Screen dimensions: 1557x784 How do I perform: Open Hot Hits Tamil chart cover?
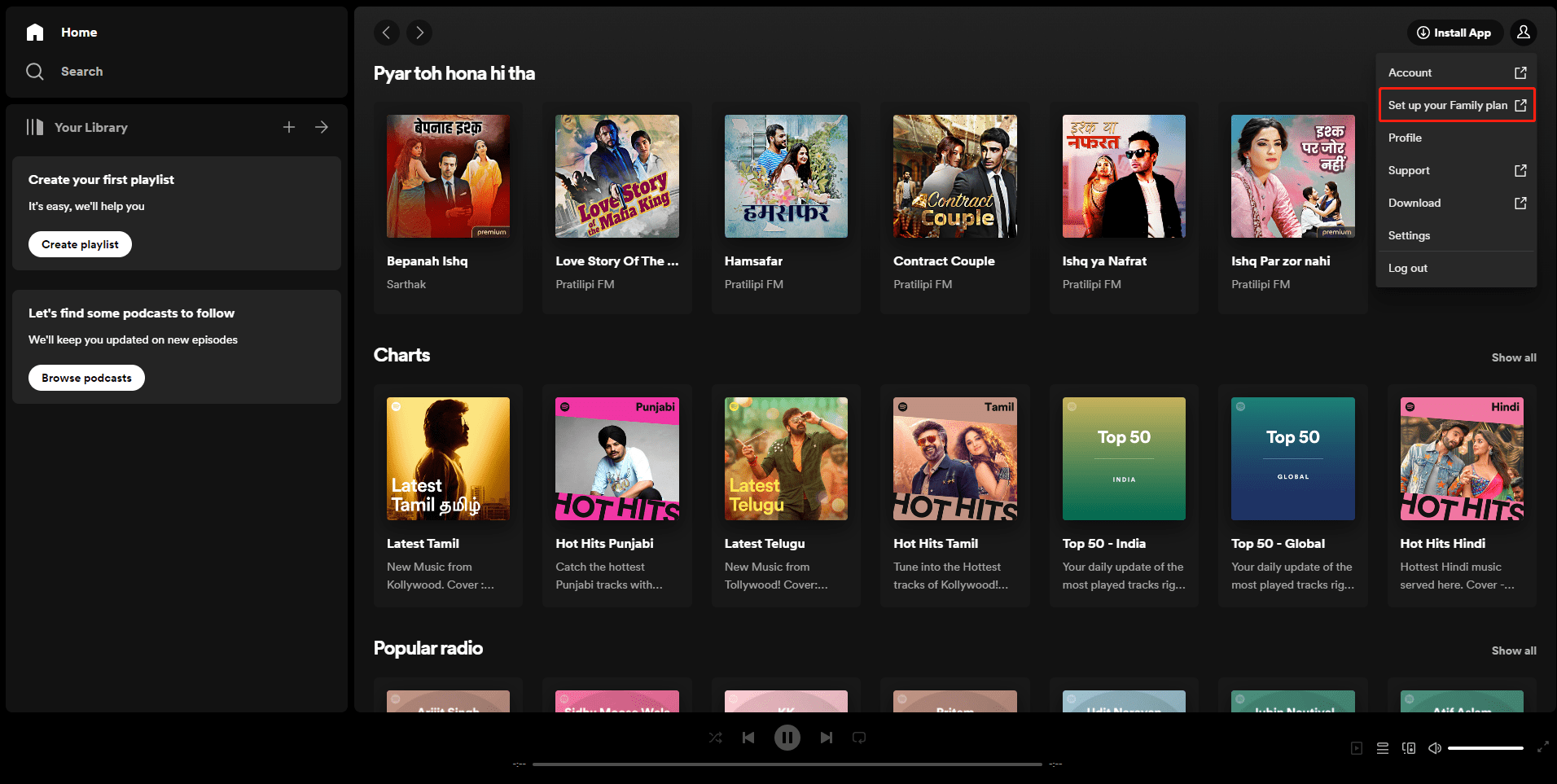tap(955, 458)
